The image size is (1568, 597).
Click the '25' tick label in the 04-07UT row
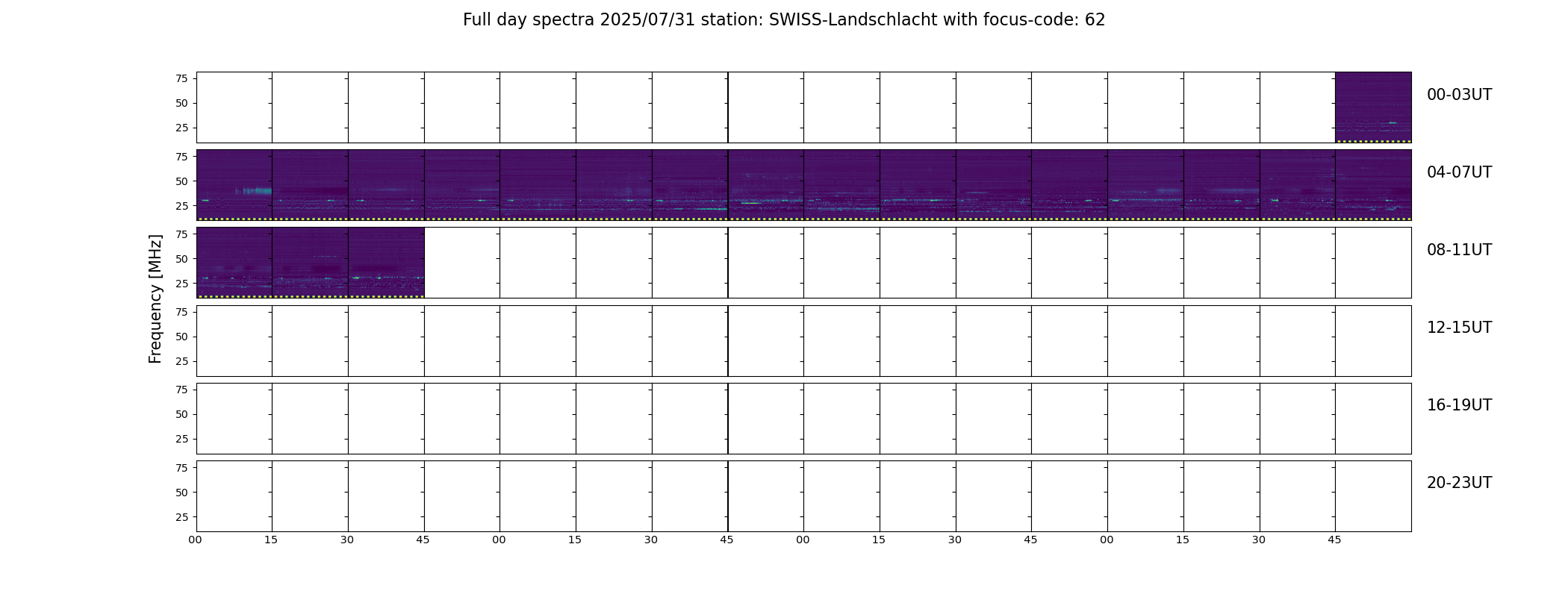[x=181, y=205]
